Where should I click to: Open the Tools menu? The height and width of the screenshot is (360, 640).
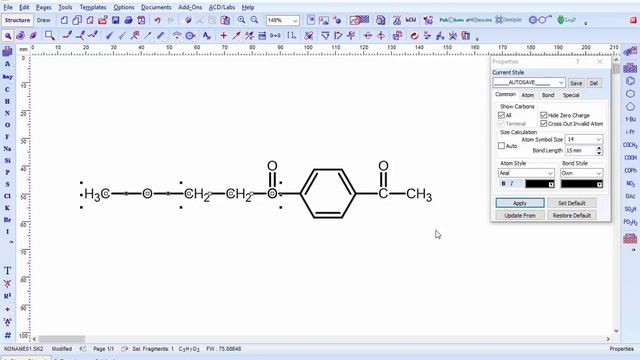65,7
